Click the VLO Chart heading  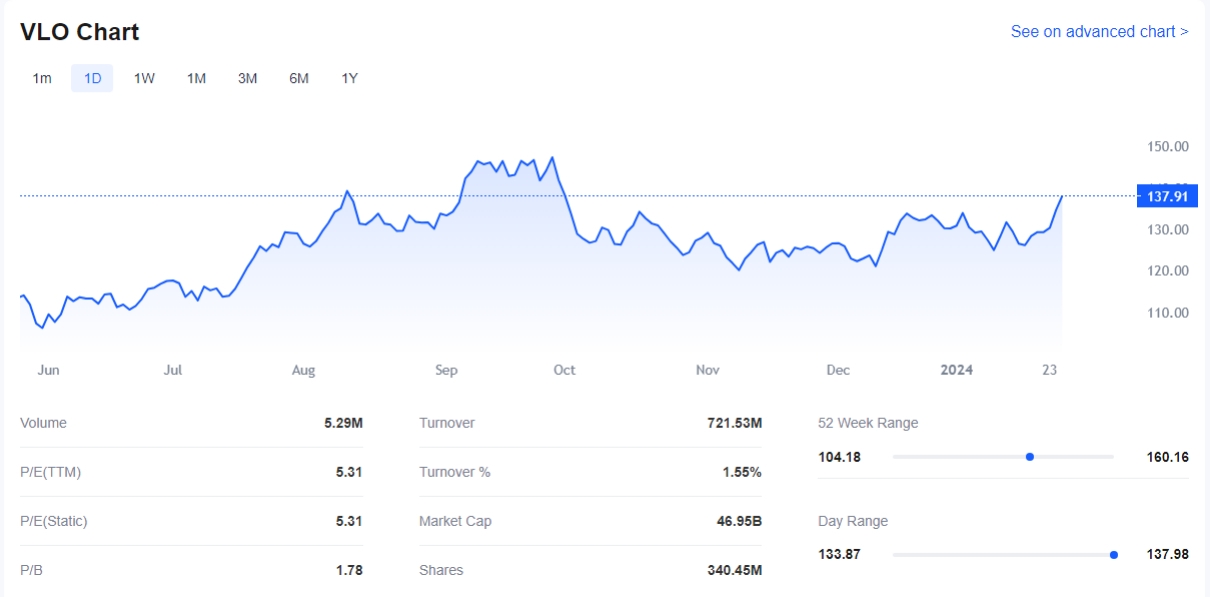point(80,32)
